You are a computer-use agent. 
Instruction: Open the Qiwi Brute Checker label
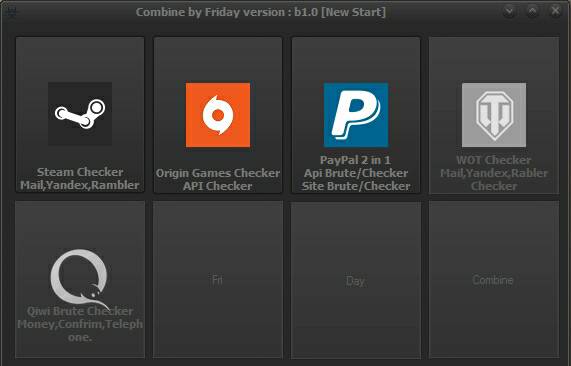click(80, 311)
